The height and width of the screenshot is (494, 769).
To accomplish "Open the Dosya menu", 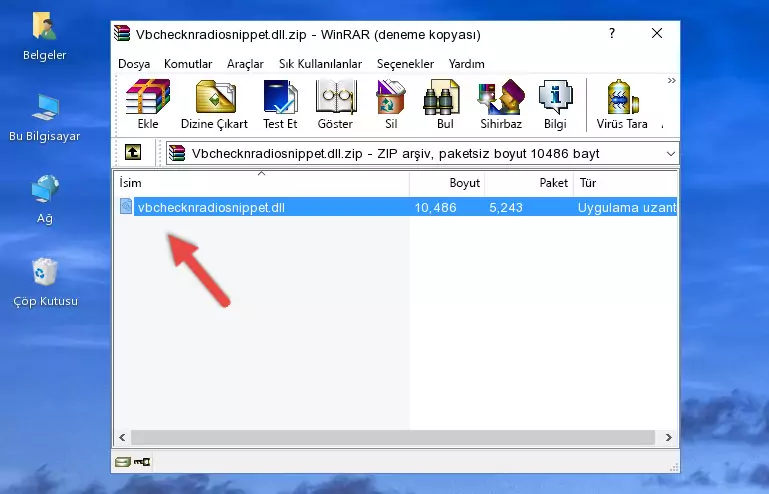I will click(x=134, y=64).
